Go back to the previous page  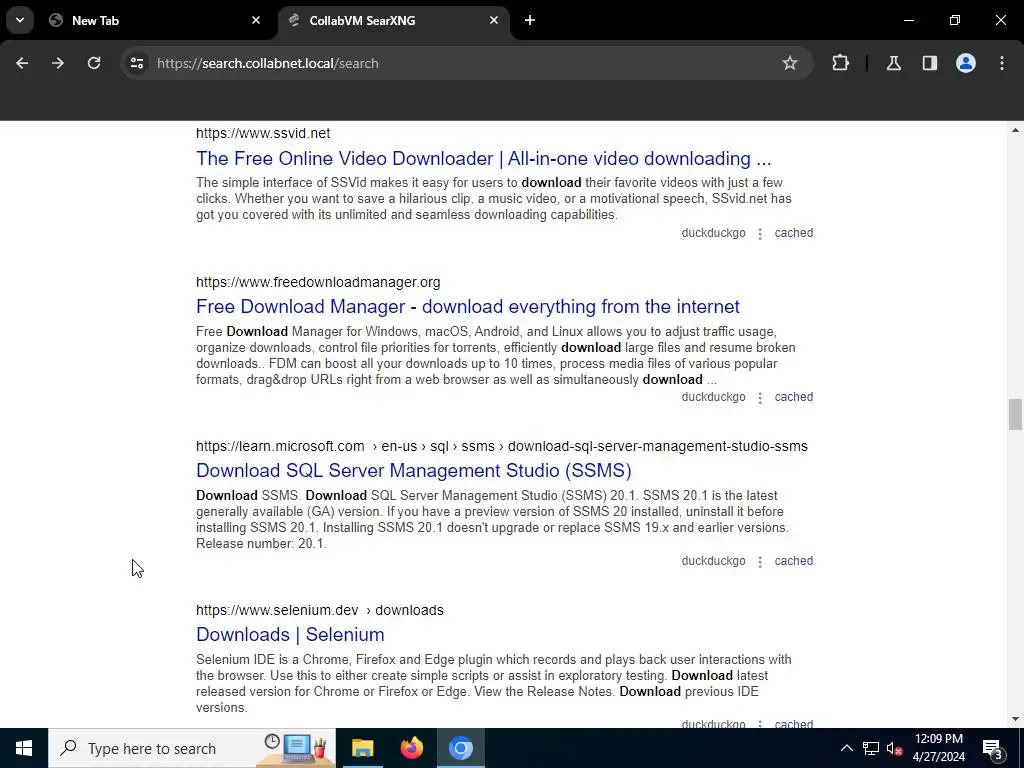tap(22, 63)
